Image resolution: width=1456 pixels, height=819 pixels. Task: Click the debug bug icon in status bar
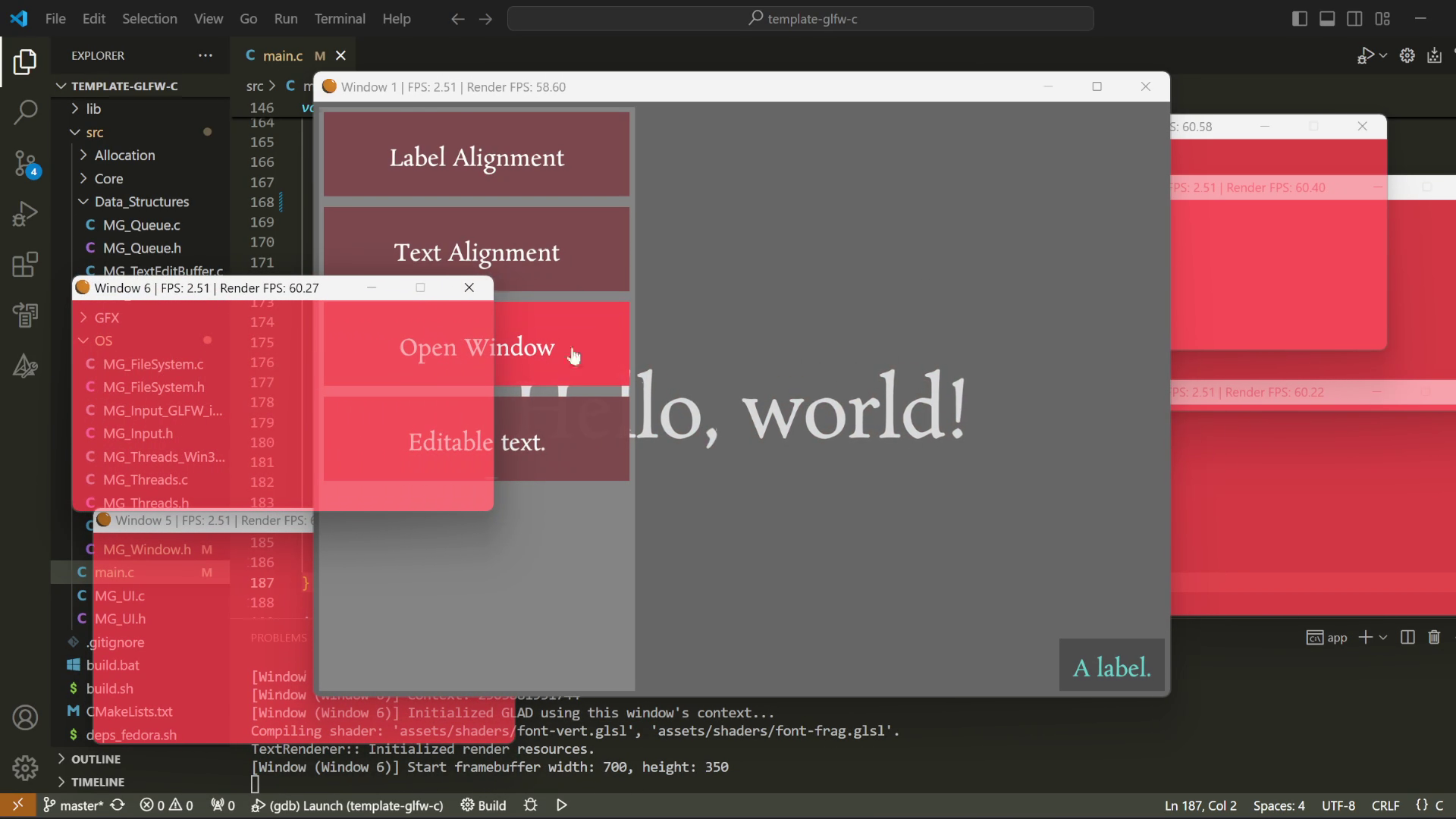pyautogui.click(x=531, y=805)
